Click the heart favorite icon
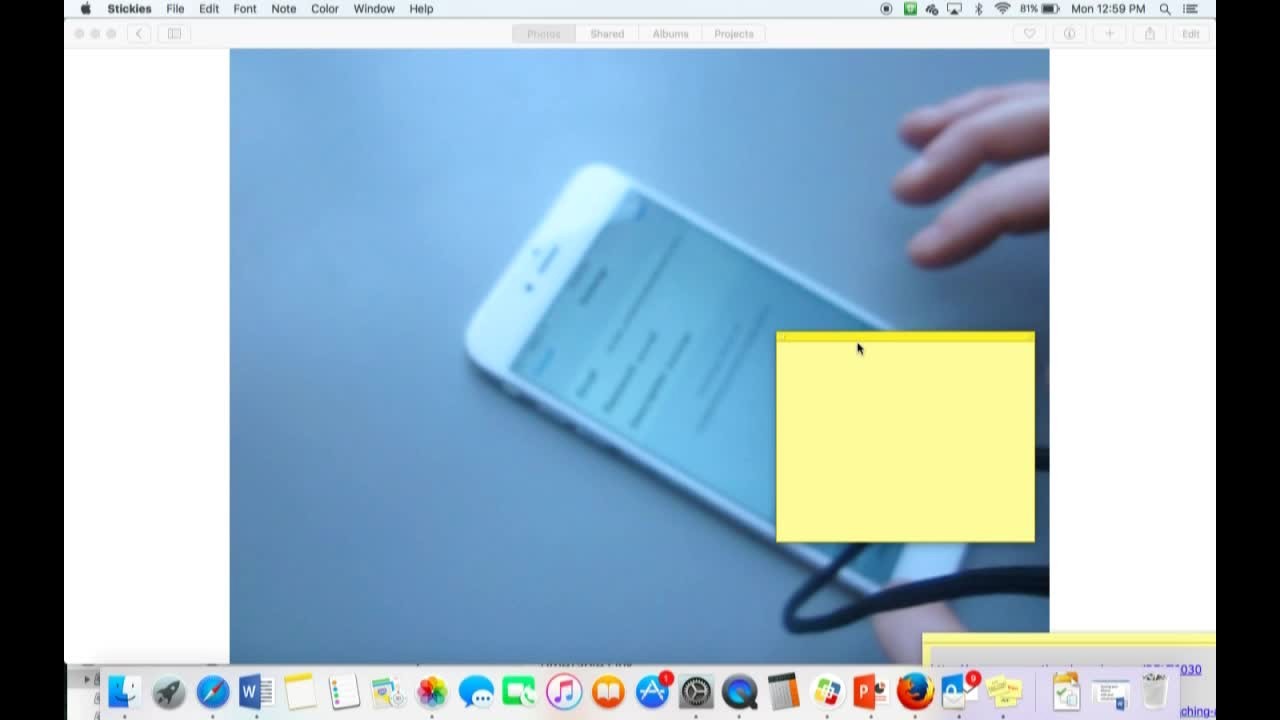This screenshot has height=720, width=1280. coord(1029,34)
